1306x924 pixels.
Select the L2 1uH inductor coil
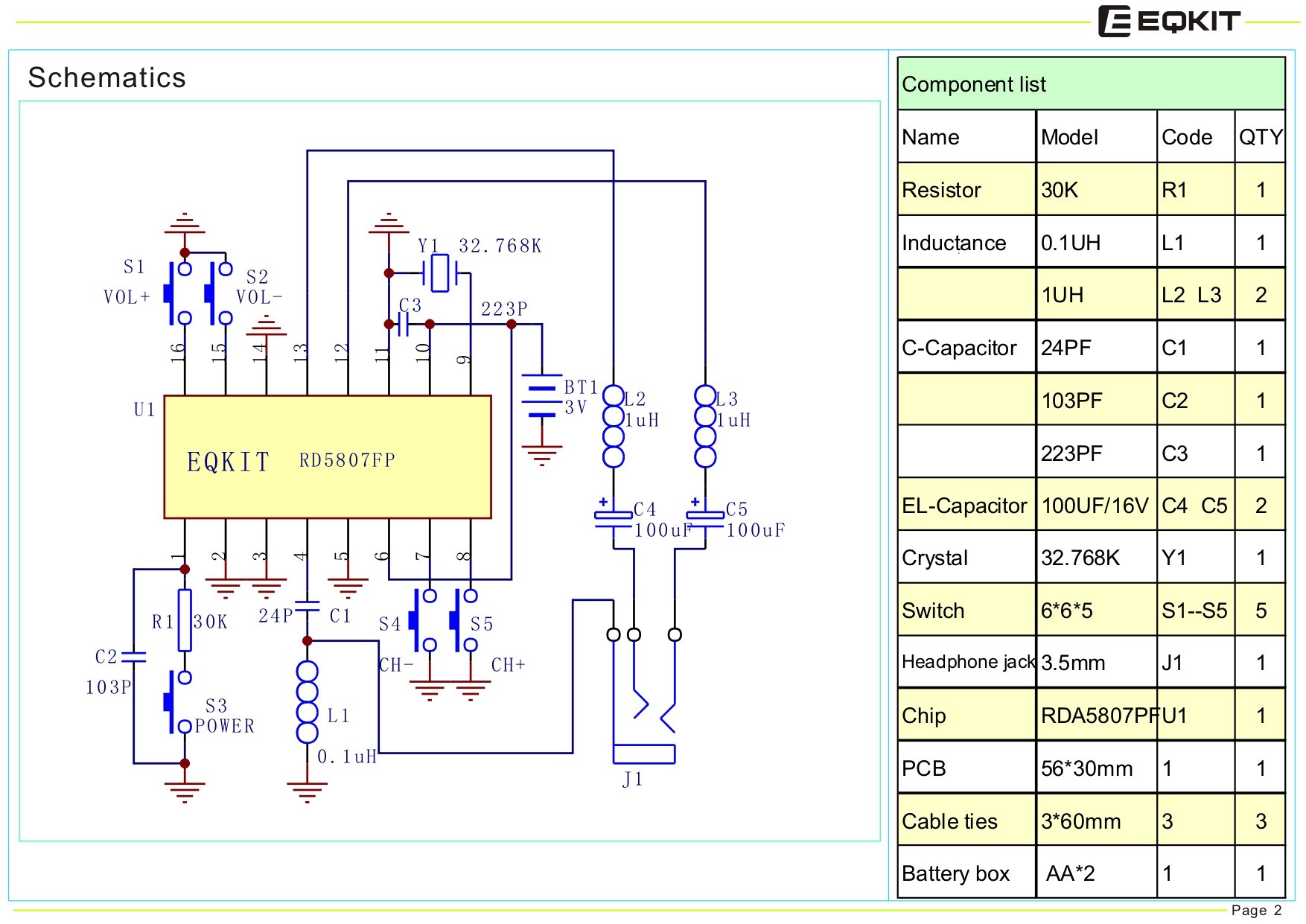(x=613, y=426)
